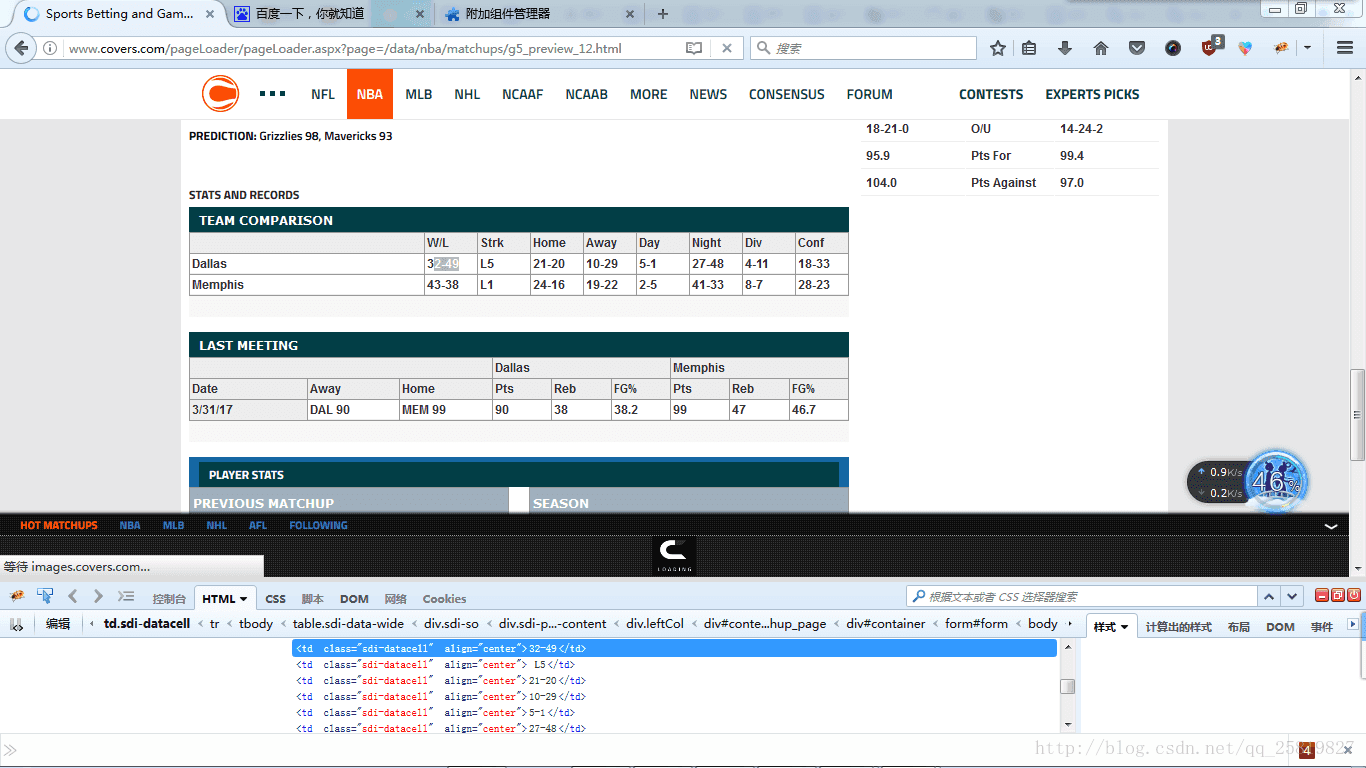The width and height of the screenshot is (1366, 768).
Task: Click the URL address field
Action: (374, 48)
